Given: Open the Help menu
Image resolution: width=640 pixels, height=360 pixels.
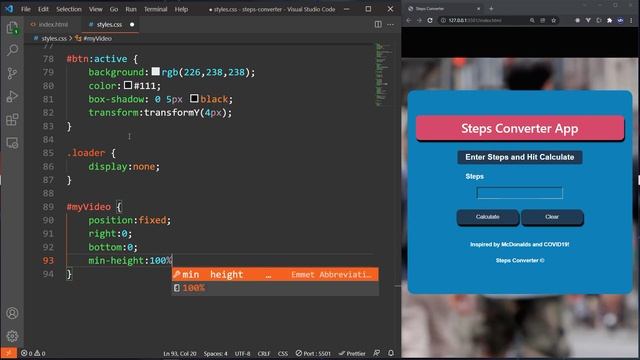Looking at the screenshot, I should click(181, 9).
